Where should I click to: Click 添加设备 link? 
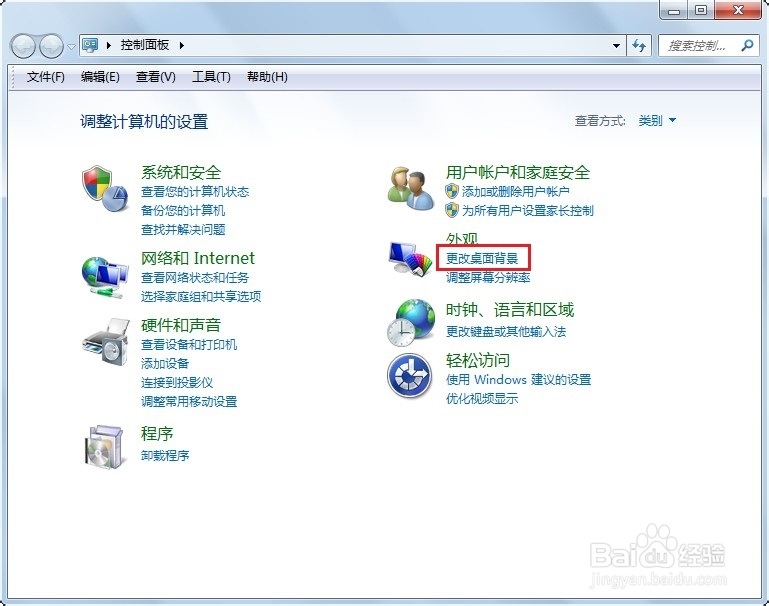tap(165, 363)
